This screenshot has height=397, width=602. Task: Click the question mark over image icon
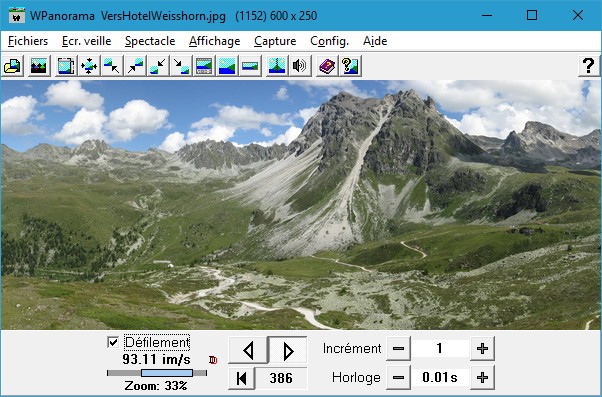point(350,66)
